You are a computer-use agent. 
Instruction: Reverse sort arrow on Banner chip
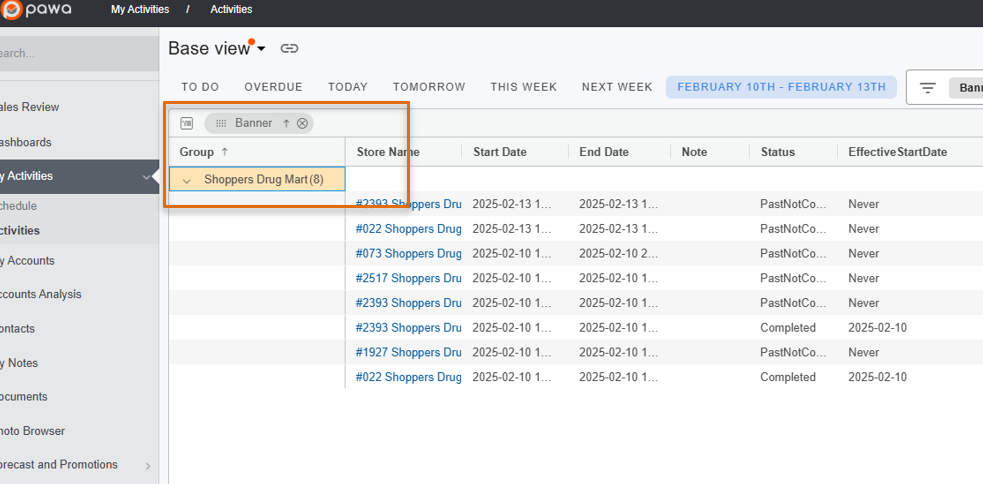286,124
